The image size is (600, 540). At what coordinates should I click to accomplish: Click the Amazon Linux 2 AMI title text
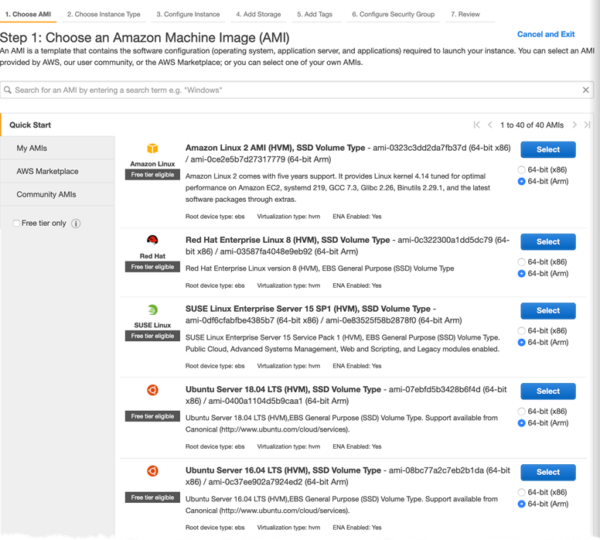click(275, 148)
